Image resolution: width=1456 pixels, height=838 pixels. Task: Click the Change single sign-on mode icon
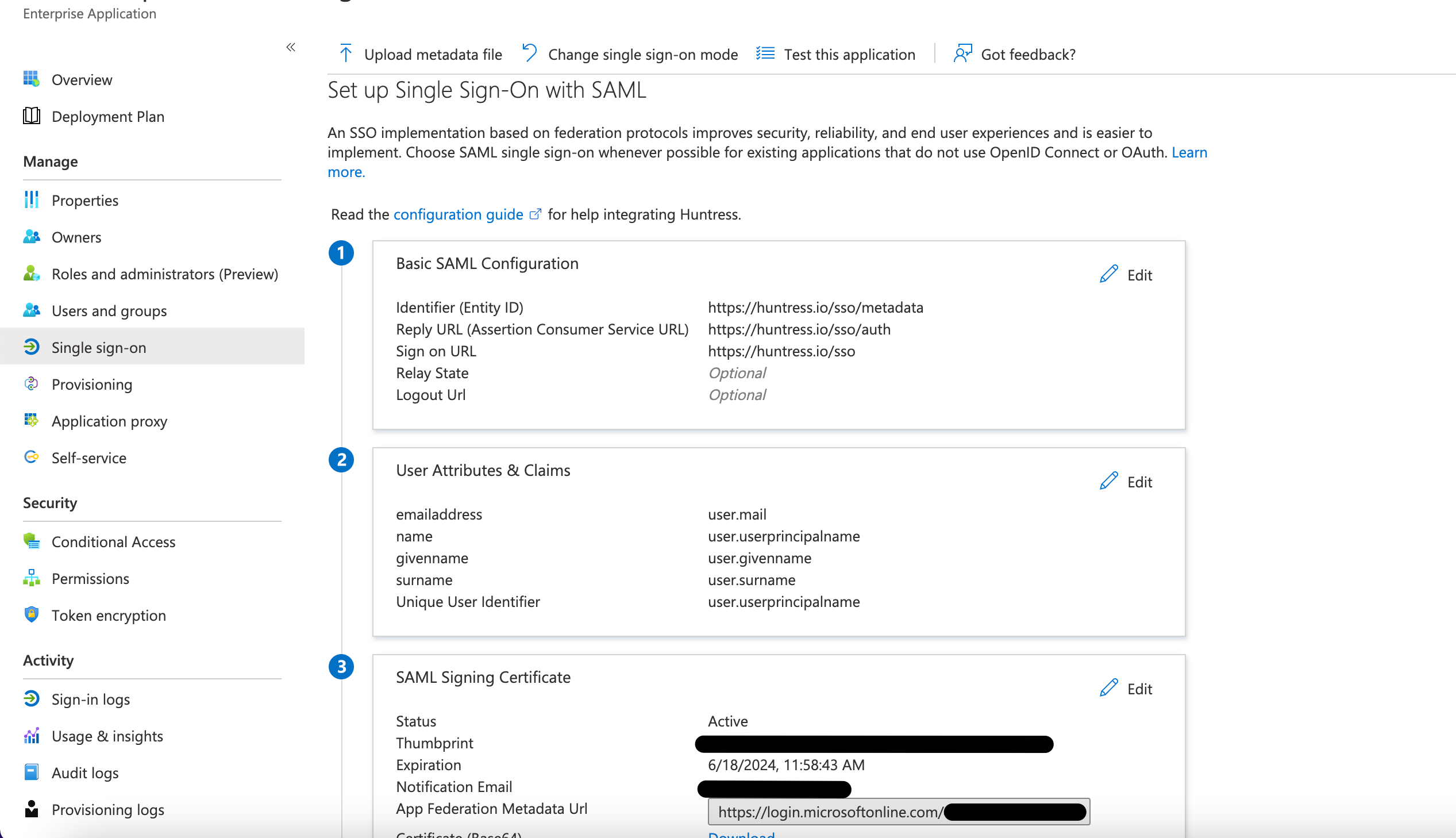[529, 53]
